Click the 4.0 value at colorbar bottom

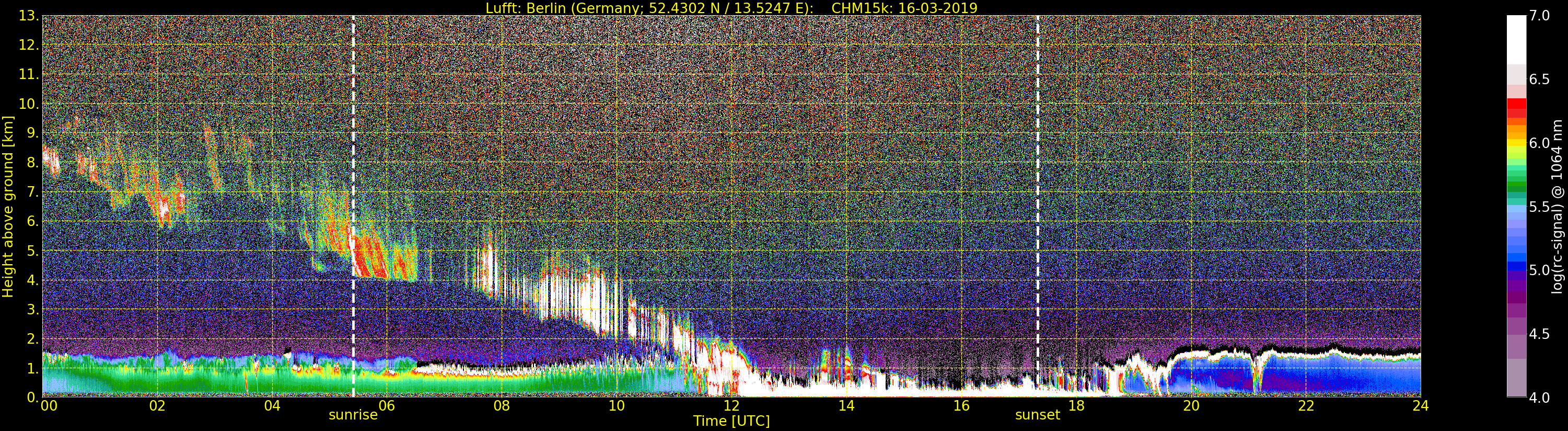point(1539,398)
